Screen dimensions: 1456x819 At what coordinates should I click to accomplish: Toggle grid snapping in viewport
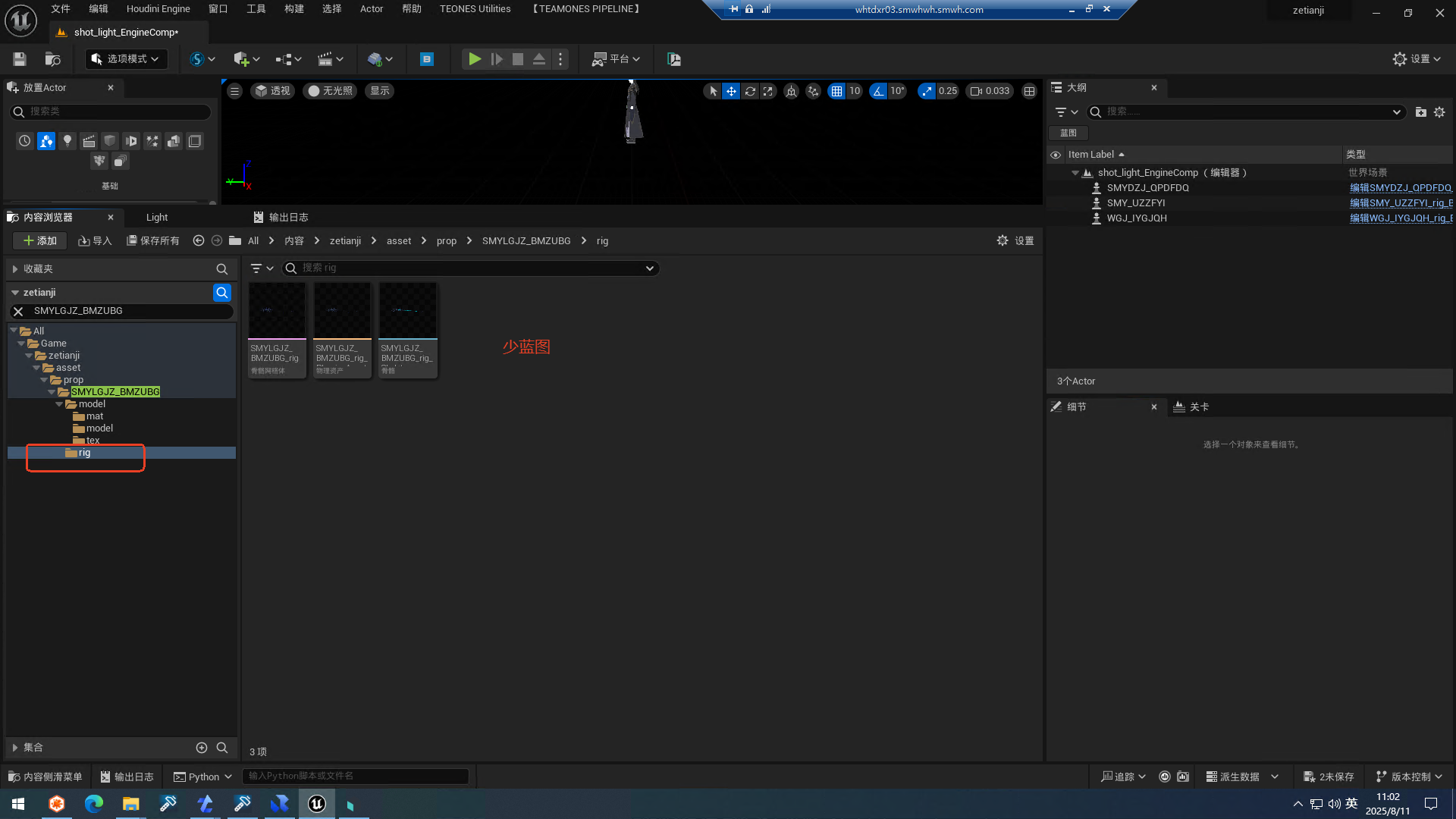[x=836, y=91]
